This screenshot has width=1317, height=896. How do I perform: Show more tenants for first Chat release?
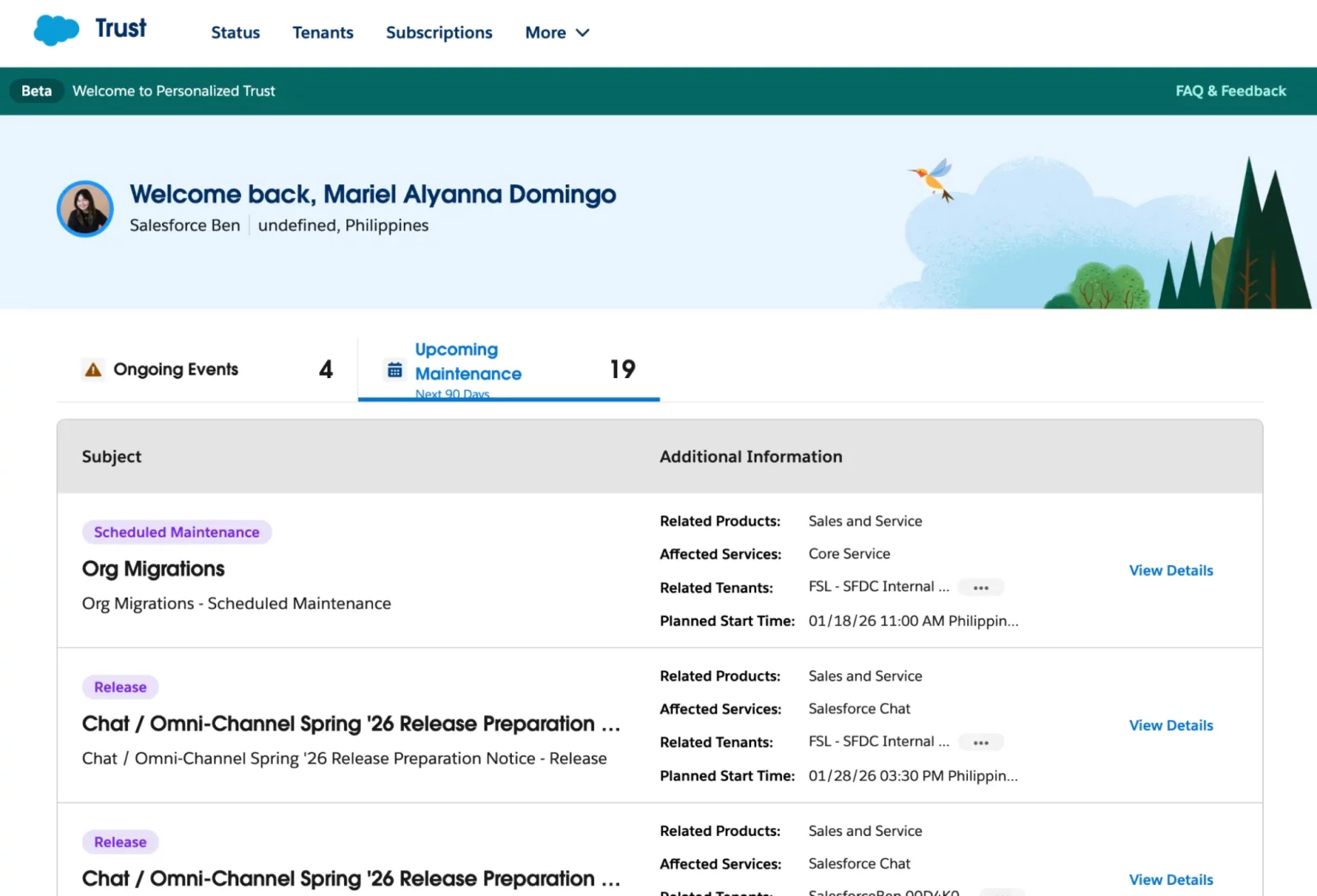tap(980, 743)
